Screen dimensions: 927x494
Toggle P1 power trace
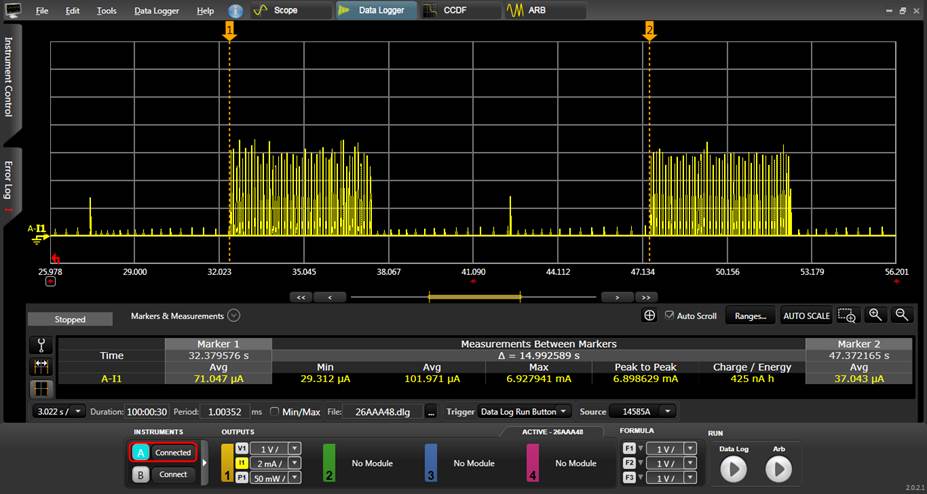pos(242,478)
